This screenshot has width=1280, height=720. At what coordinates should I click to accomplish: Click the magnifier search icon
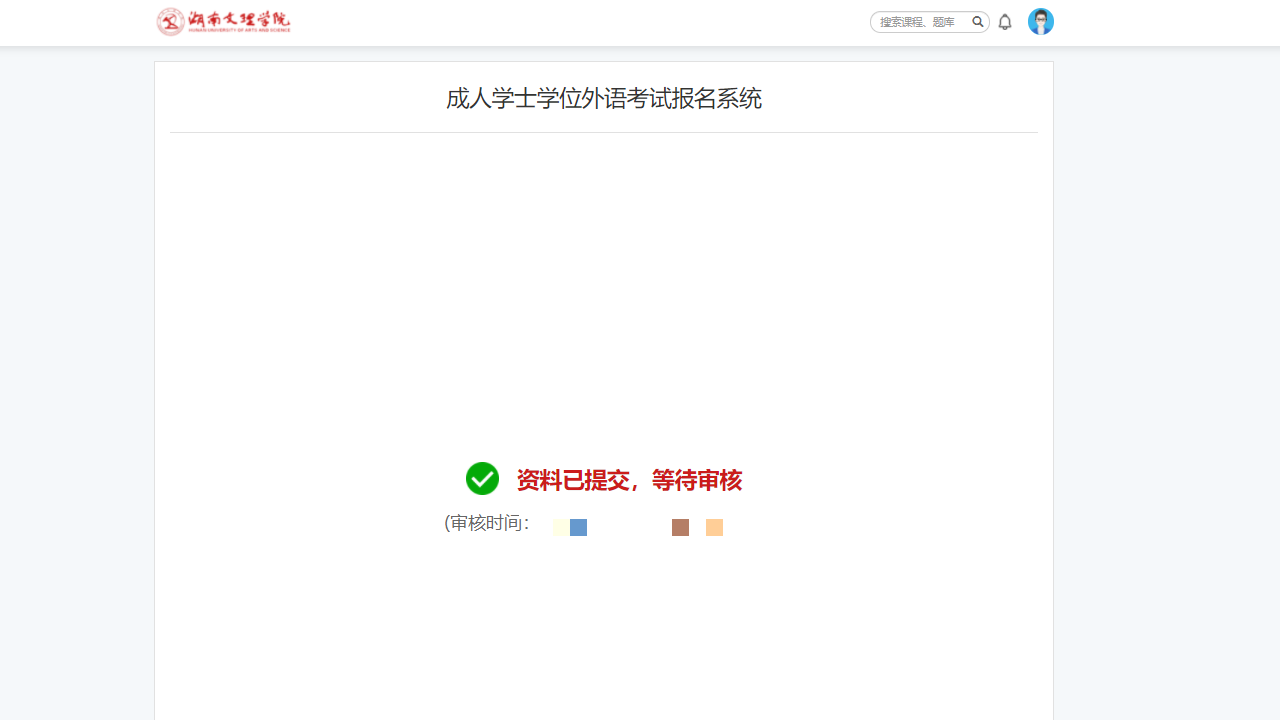(x=978, y=22)
